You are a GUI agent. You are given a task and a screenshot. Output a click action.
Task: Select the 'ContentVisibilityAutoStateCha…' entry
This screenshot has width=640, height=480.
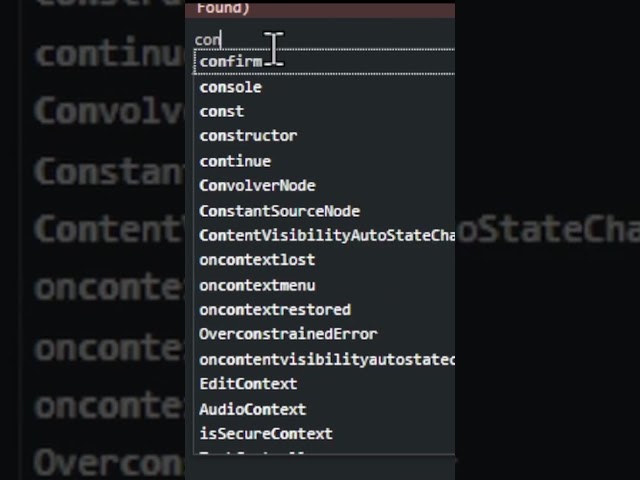(x=326, y=236)
